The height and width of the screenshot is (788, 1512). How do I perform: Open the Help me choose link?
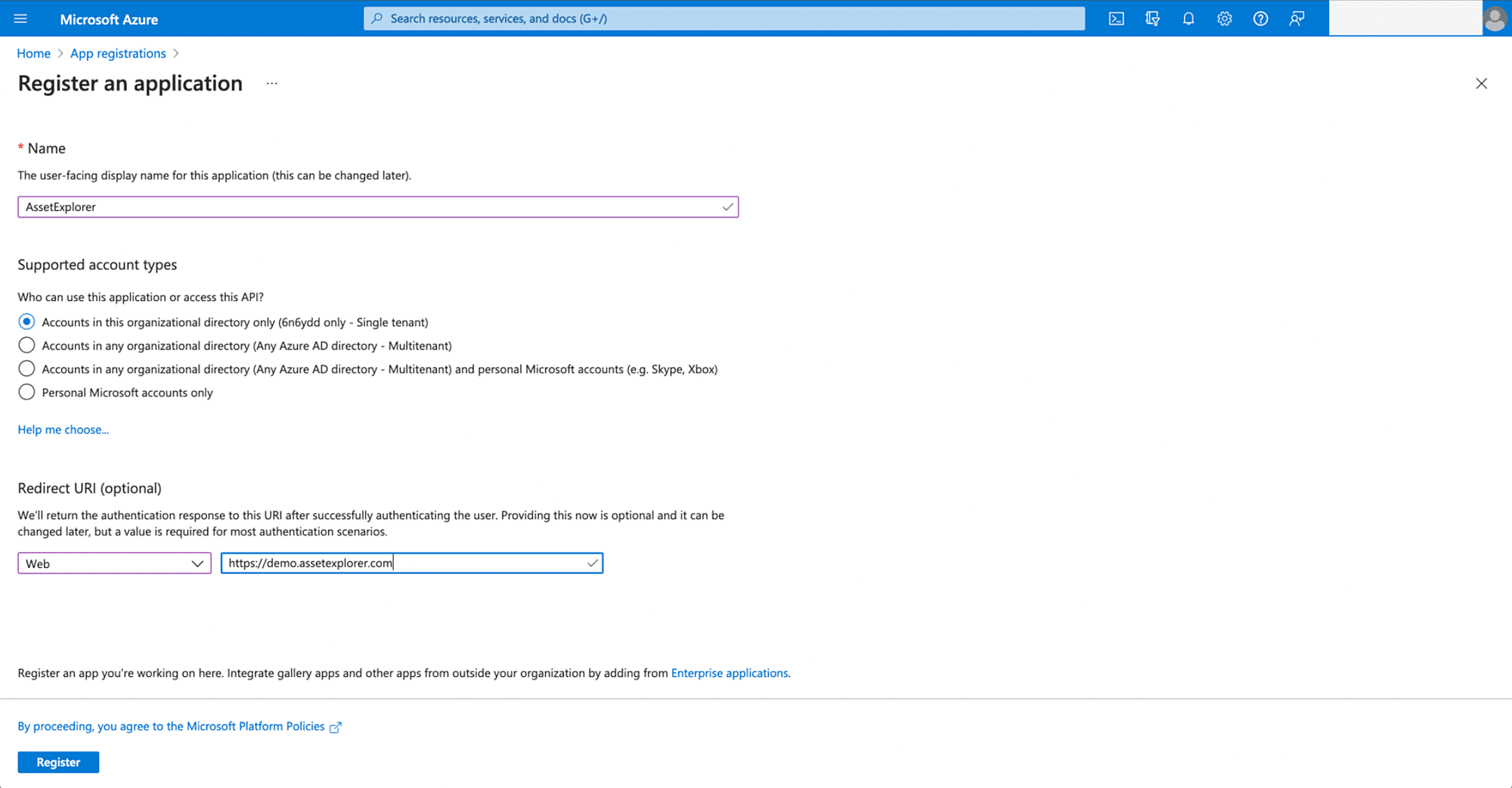(64, 430)
